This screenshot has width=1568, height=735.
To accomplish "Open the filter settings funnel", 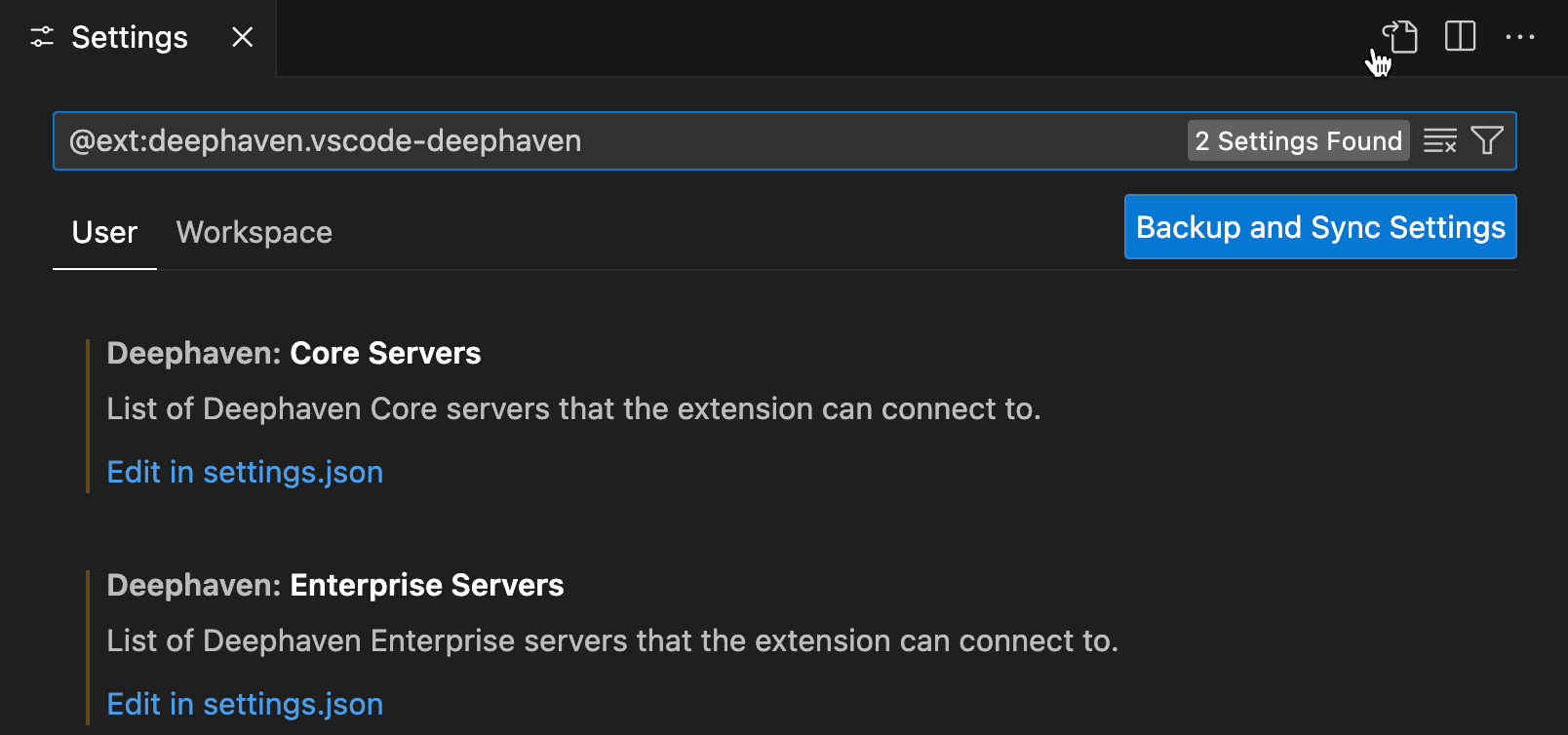I will point(1487,141).
